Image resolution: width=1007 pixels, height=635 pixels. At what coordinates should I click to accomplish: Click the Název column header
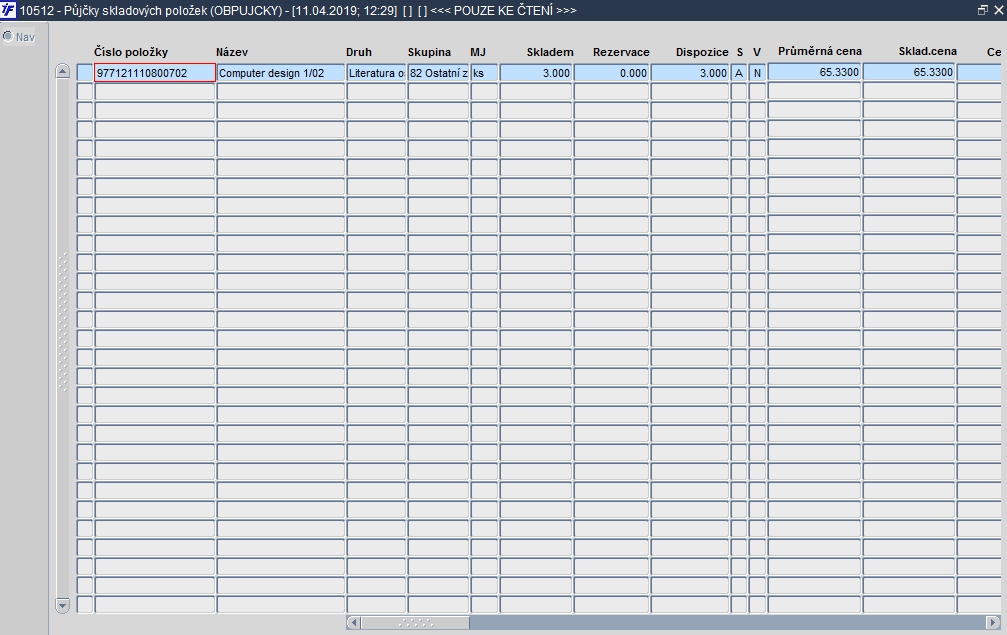click(x=232, y=52)
